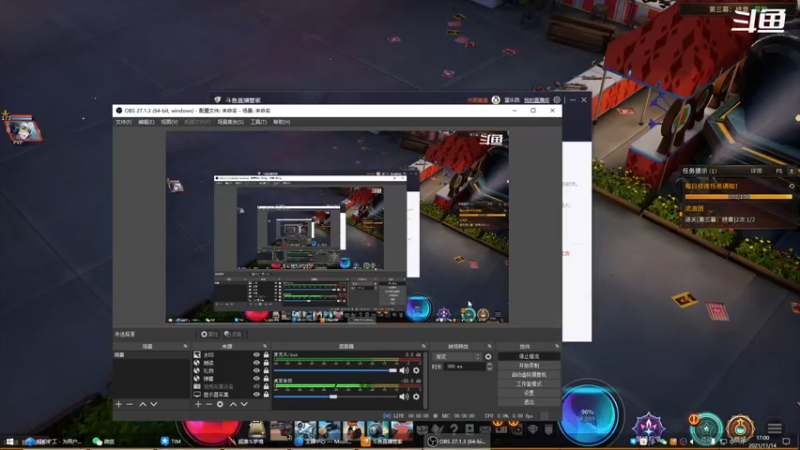Open the 渐变 transition type dropdown
800x450 pixels.
coord(457,357)
